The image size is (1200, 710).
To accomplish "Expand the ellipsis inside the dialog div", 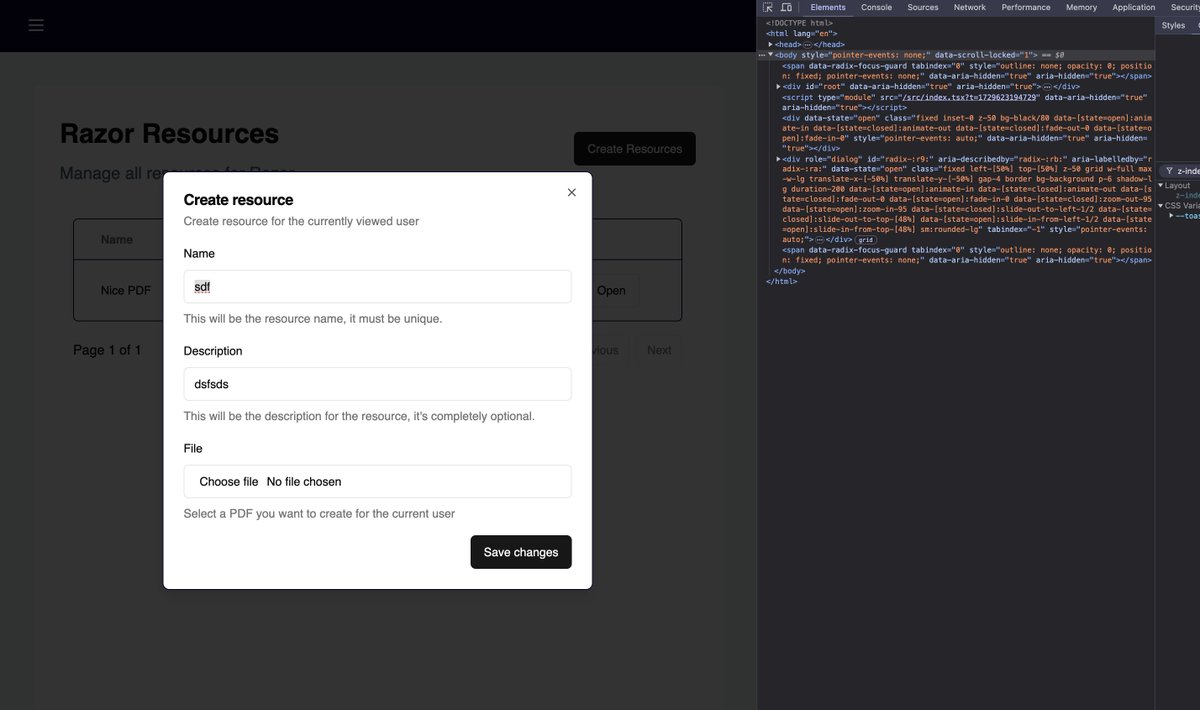I will click(817, 240).
